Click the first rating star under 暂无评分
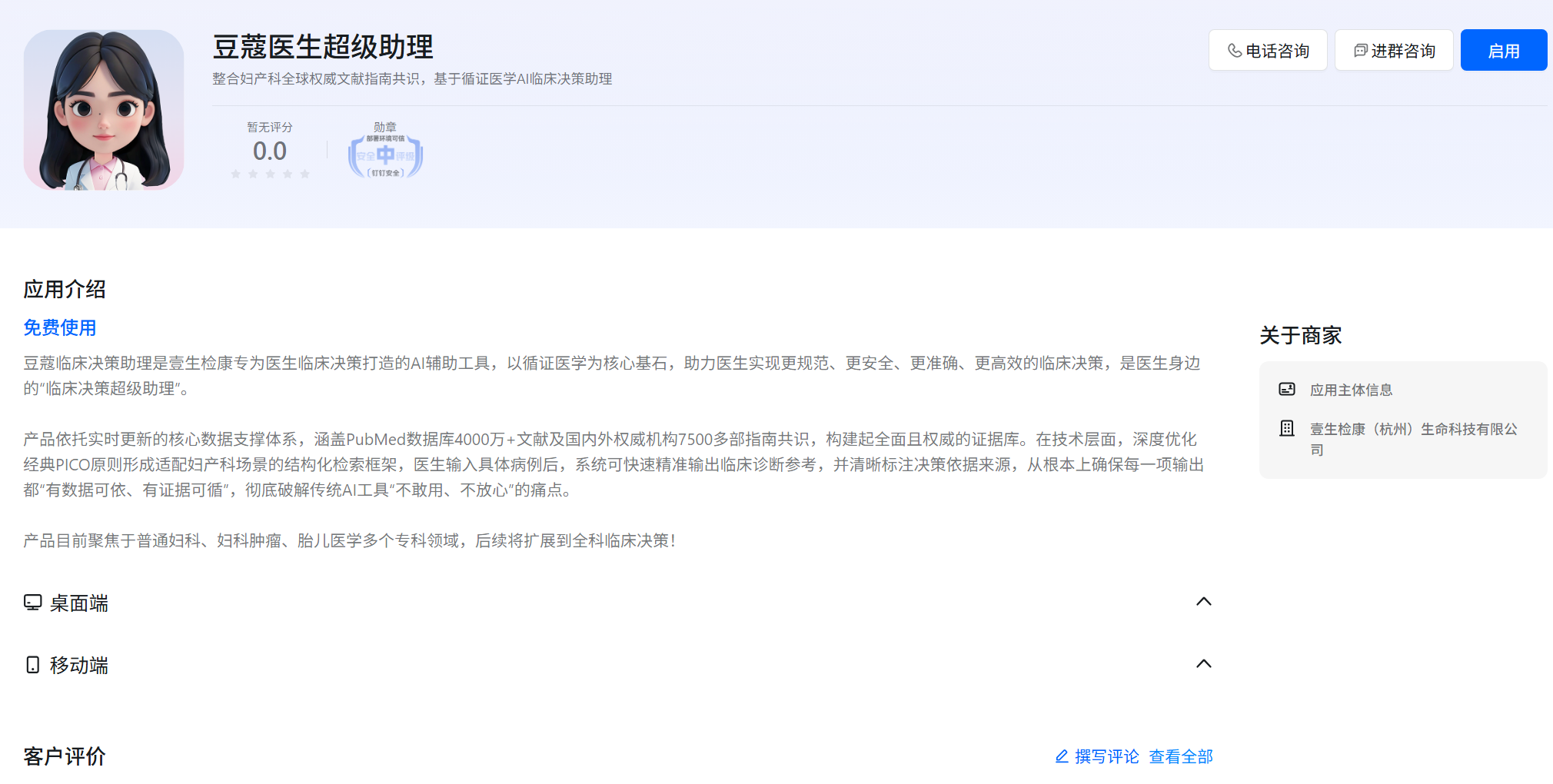Viewport: 1553px width, 784px height. click(x=236, y=174)
